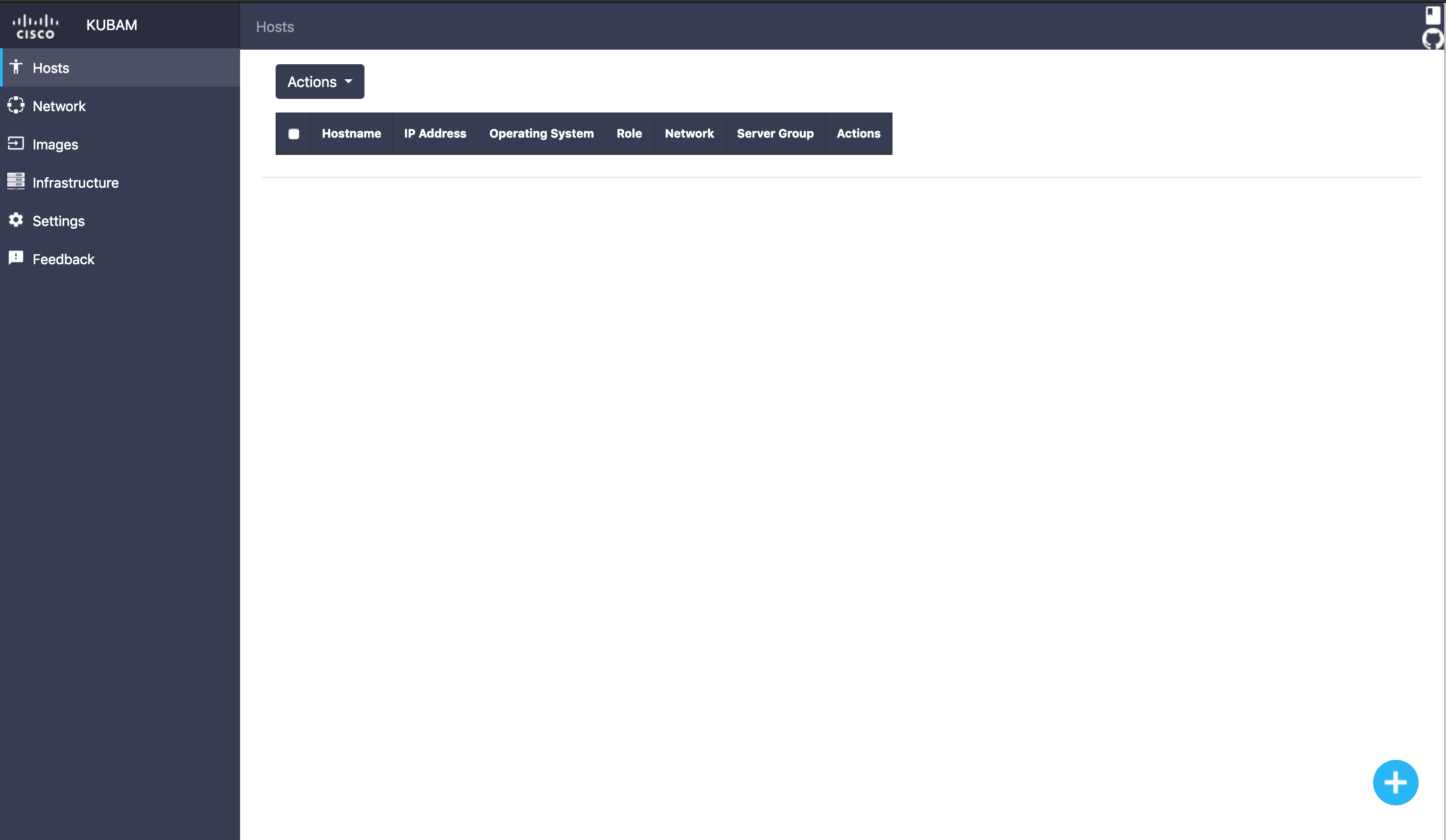Click the Server Group column header
Image resolution: width=1446 pixels, height=840 pixels.
774,133
